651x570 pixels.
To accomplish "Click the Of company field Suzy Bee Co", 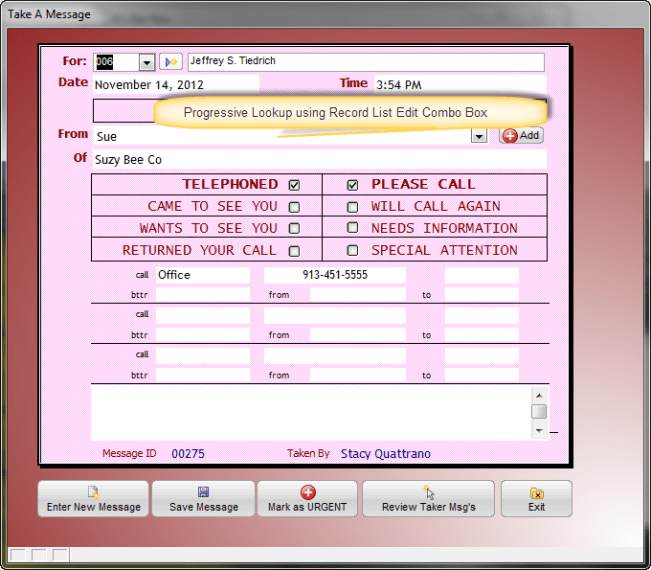I will (x=318, y=159).
